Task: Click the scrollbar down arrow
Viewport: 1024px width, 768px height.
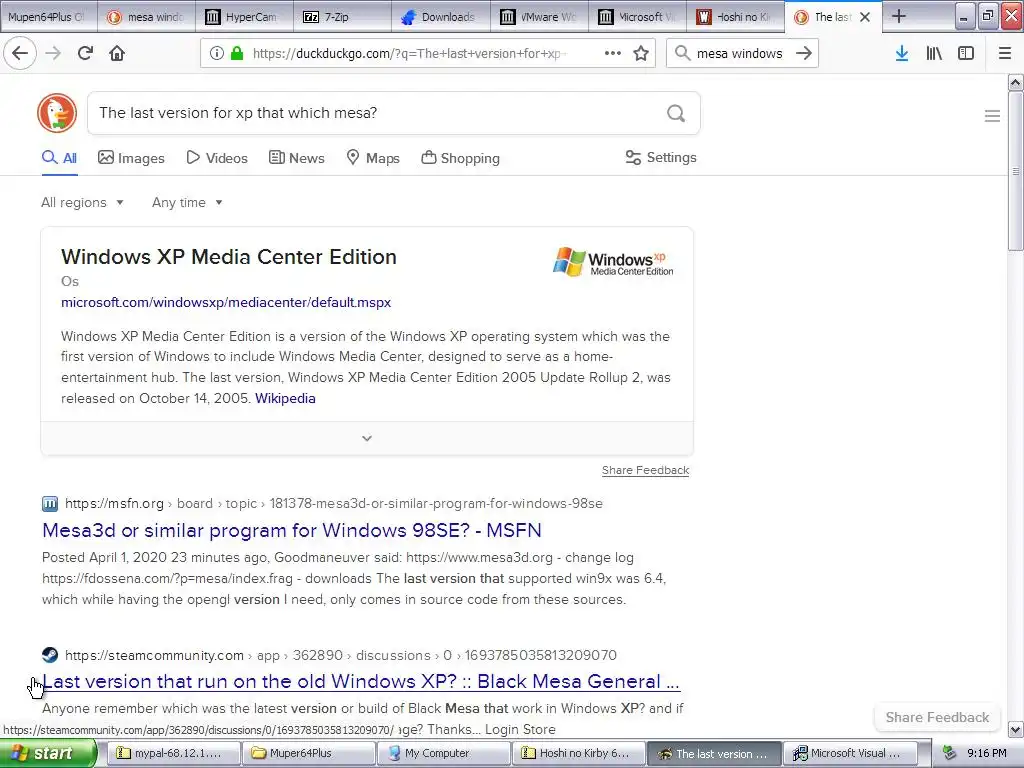Action: click(1015, 729)
